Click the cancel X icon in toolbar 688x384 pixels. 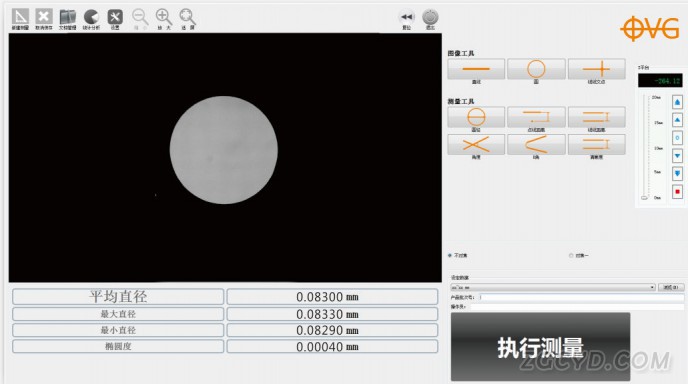pyautogui.click(x=44, y=17)
